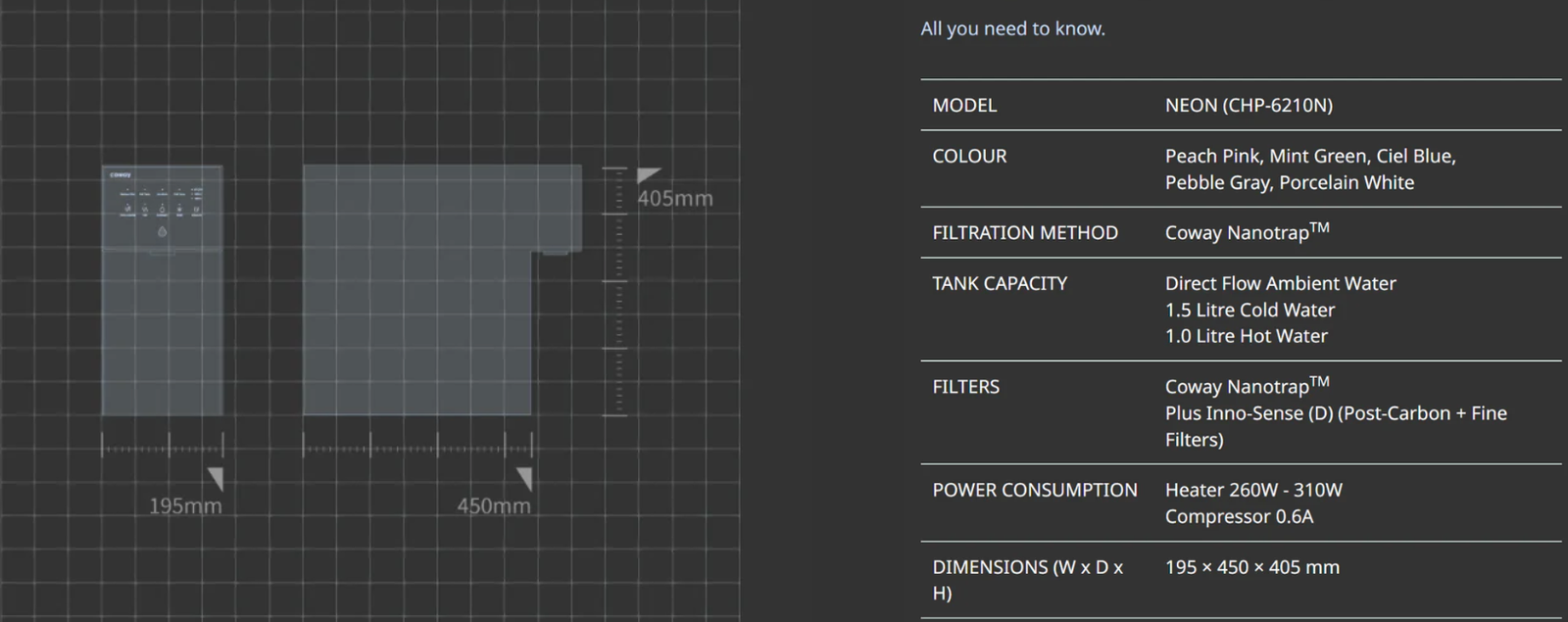Click the "POWER CONSUMPTION" row label

pyautogui.click(x=1035, y=490)
